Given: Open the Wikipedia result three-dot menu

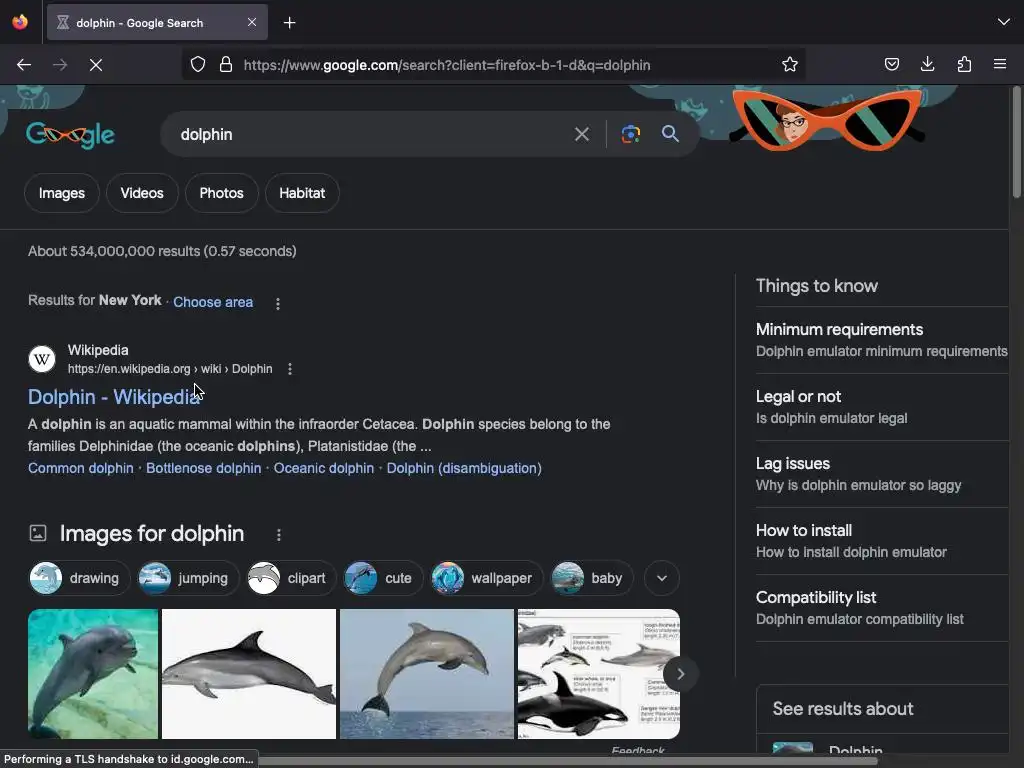Looking at the screenshot, I should click(290, 369).
